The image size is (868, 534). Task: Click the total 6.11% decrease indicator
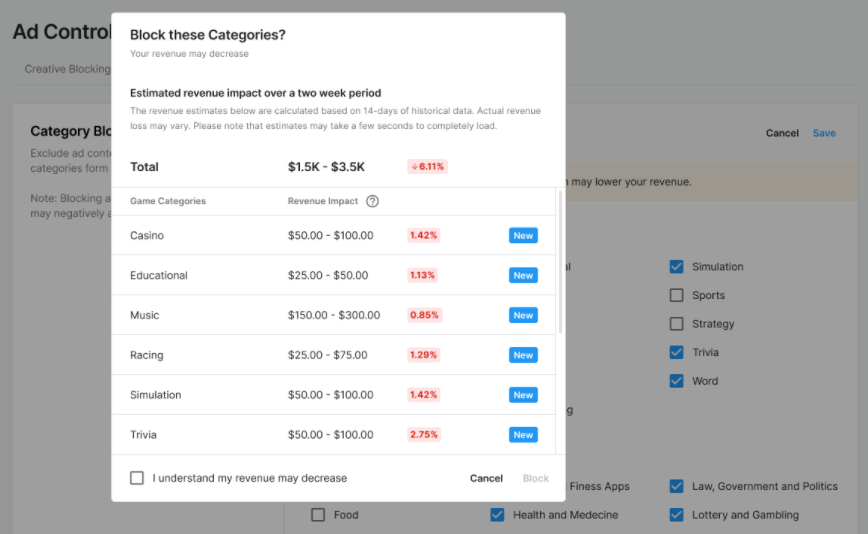click(427, 167)
